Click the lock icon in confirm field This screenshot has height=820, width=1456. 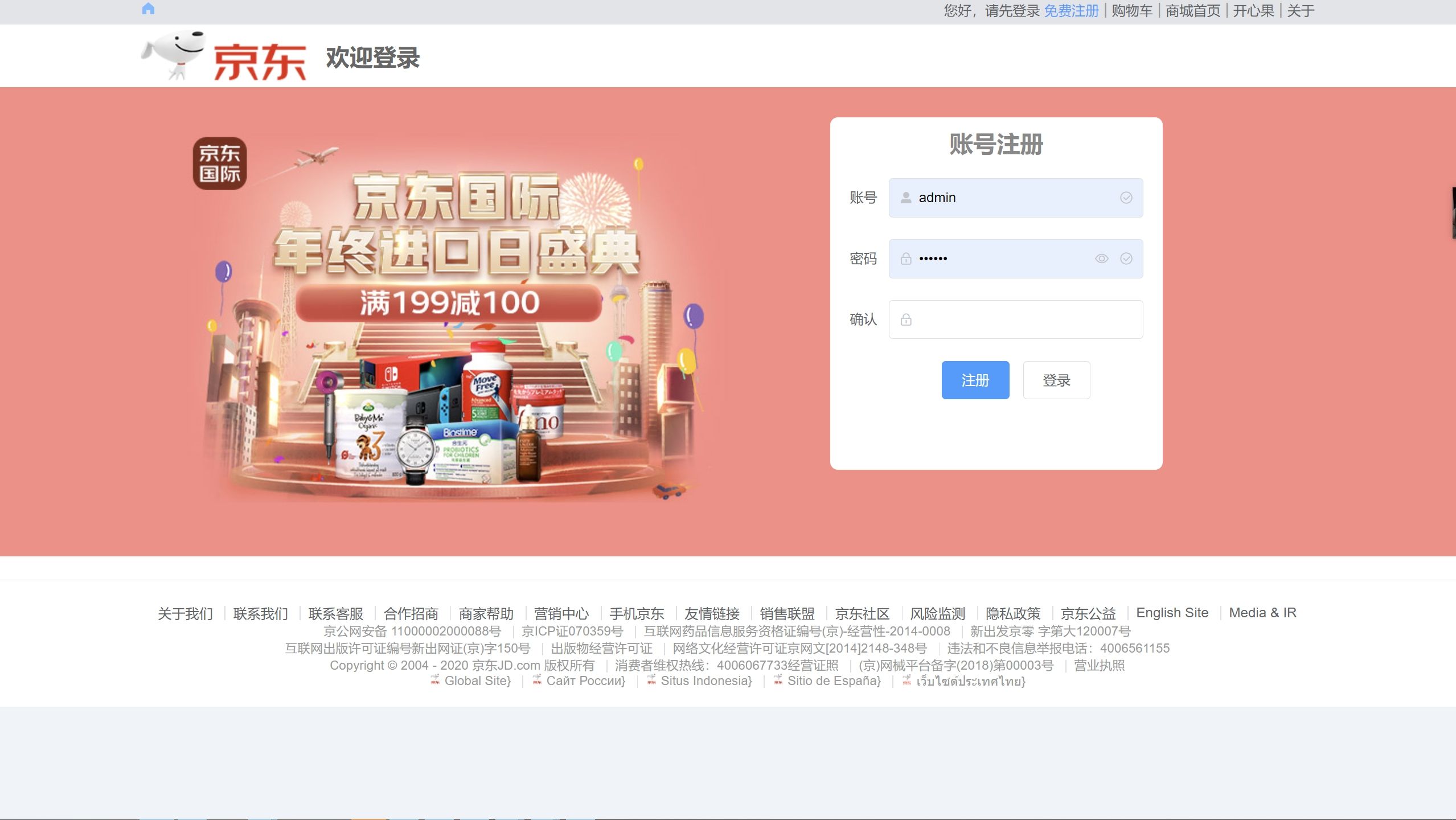tap(905, 319)
